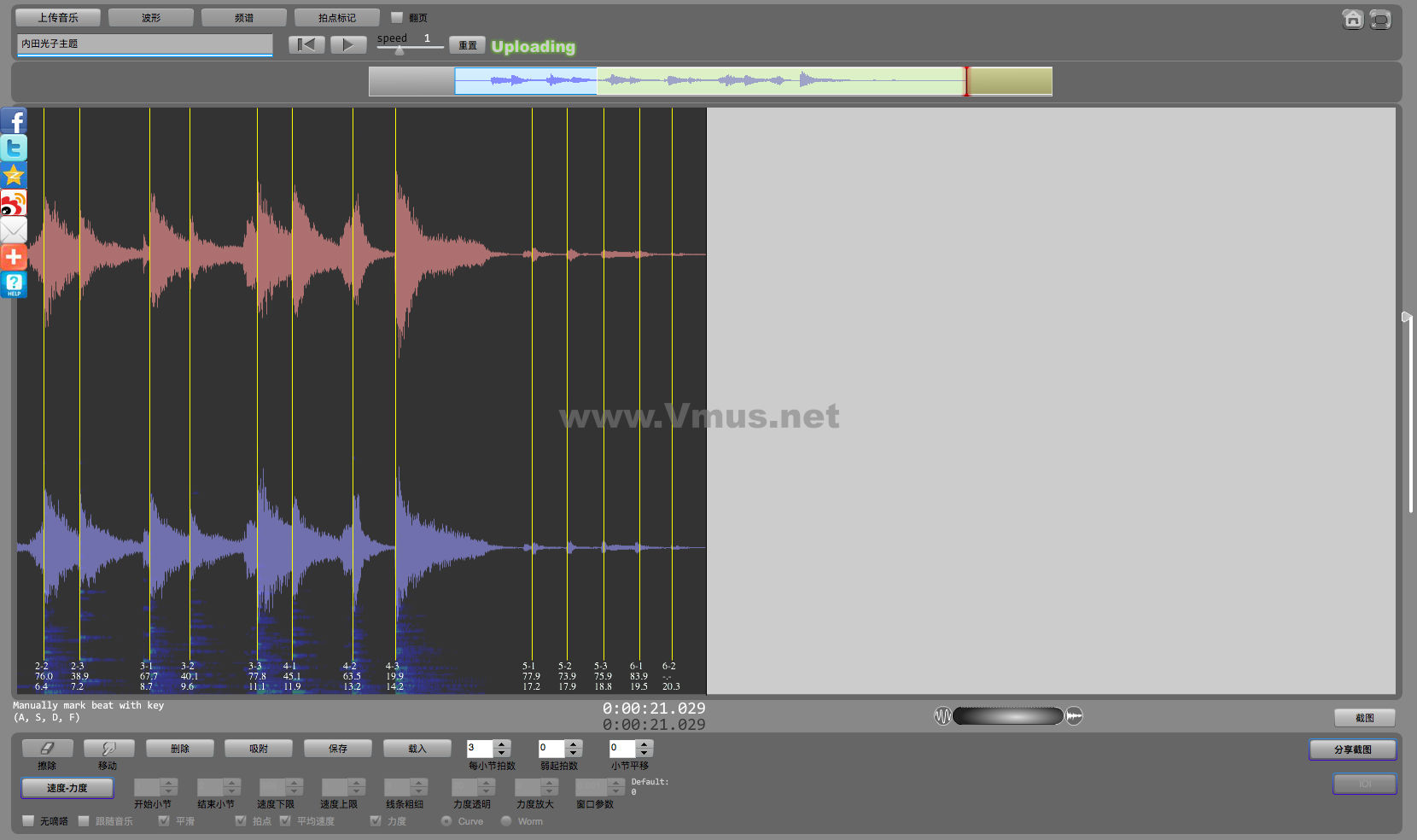
Task: Click the 上传音乐 upload music button
Action: tap(58, 18)
